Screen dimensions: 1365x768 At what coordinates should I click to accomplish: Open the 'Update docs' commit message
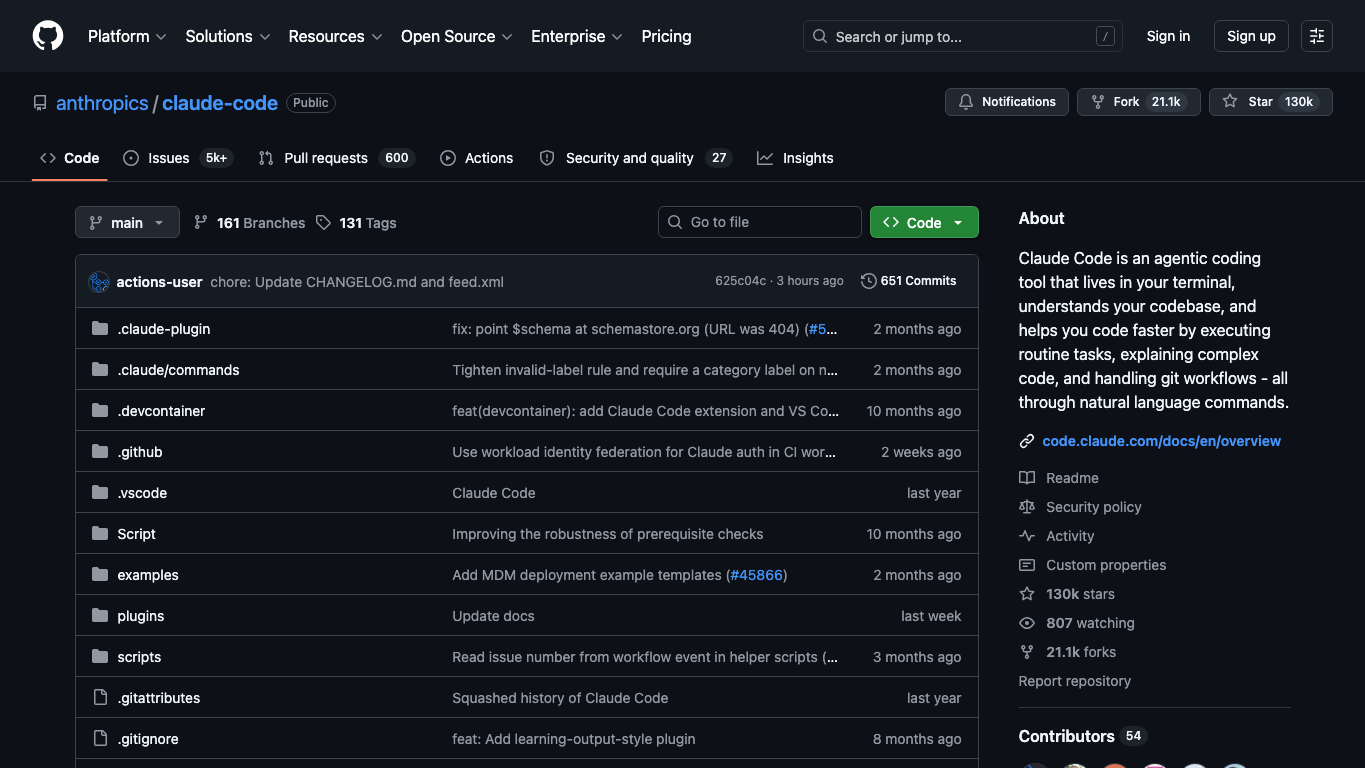coord(493,616)
